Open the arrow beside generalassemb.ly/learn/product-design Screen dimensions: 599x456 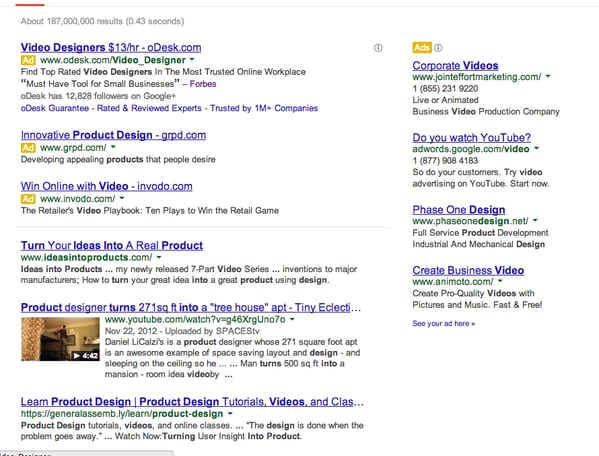click(230, 413)
